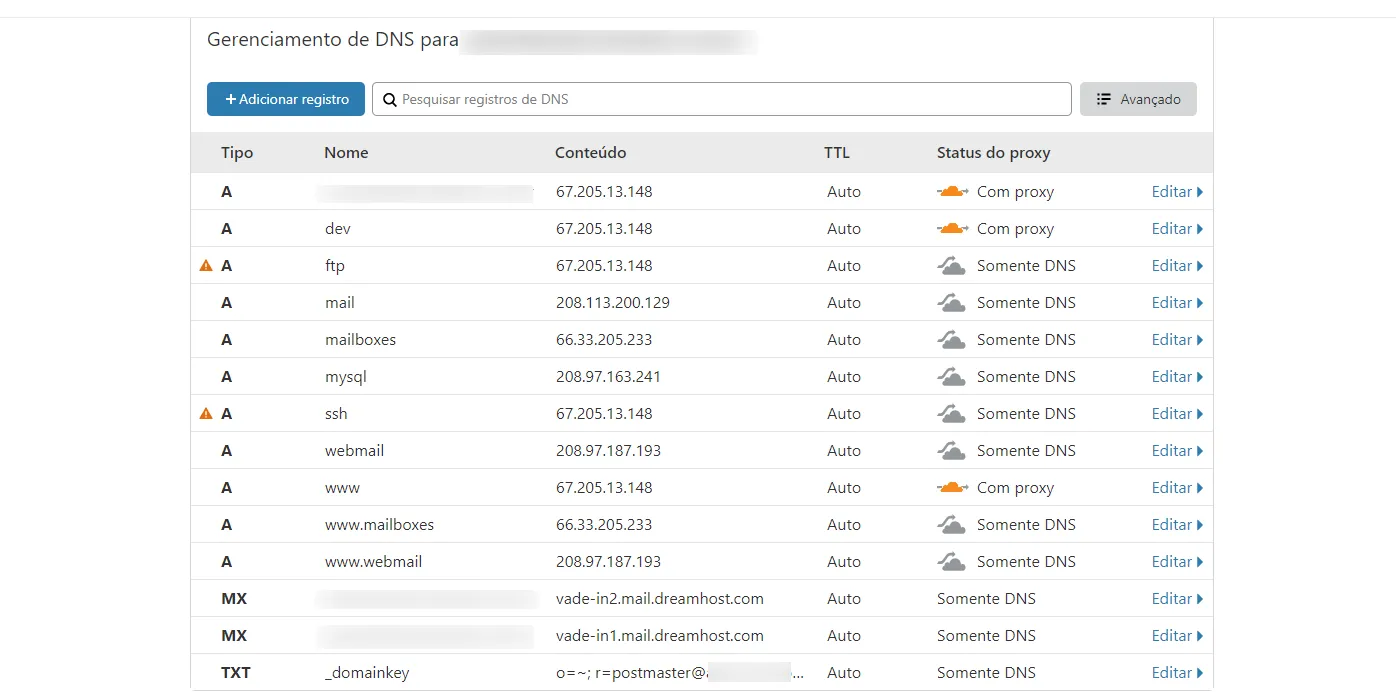Click the grey cloud for www.webmail
The image size is (1396, 699).
[951, 561]
